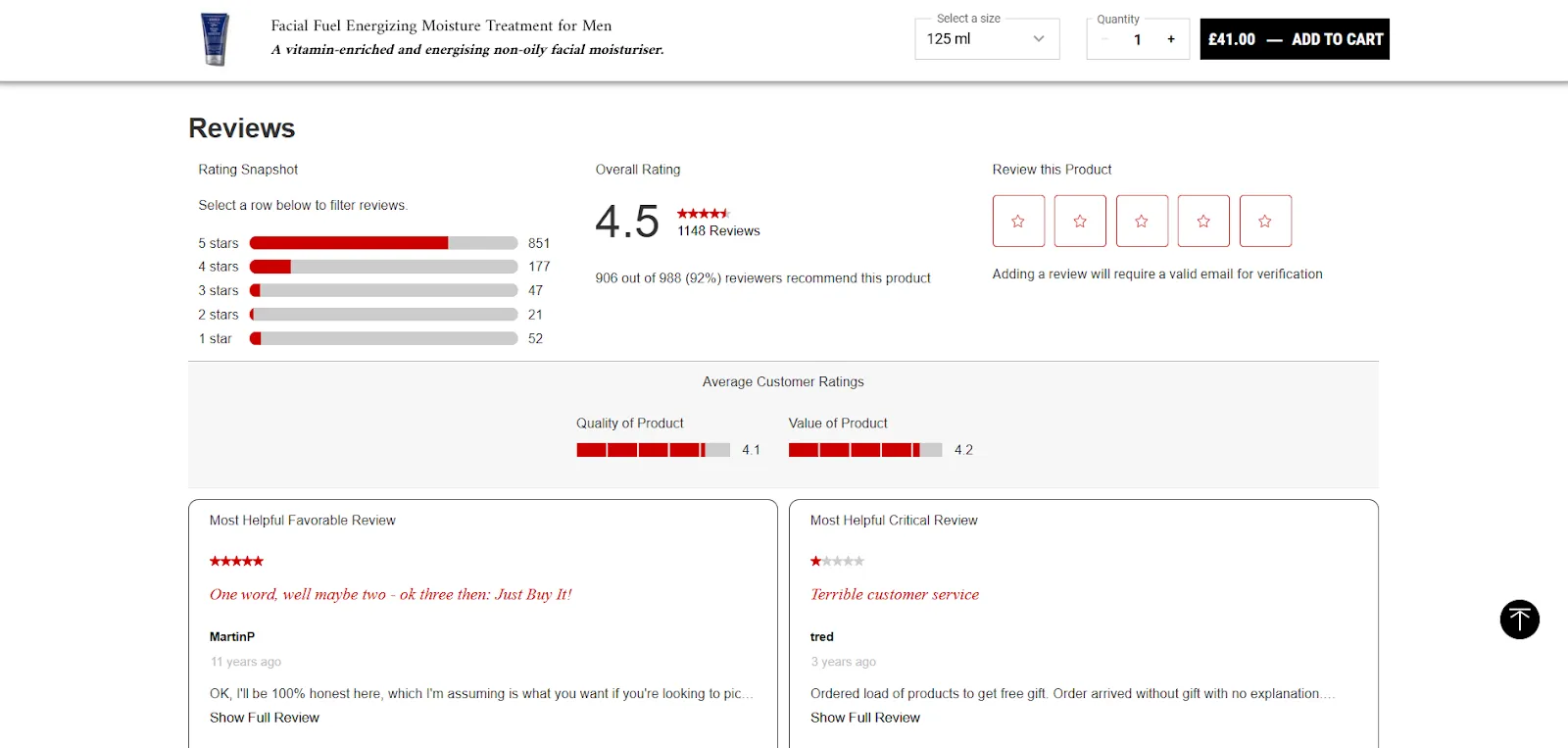Click the 'Terrible customer service' review title
This screenshot has width=1568, height=748.
click(x=895, y=594)
